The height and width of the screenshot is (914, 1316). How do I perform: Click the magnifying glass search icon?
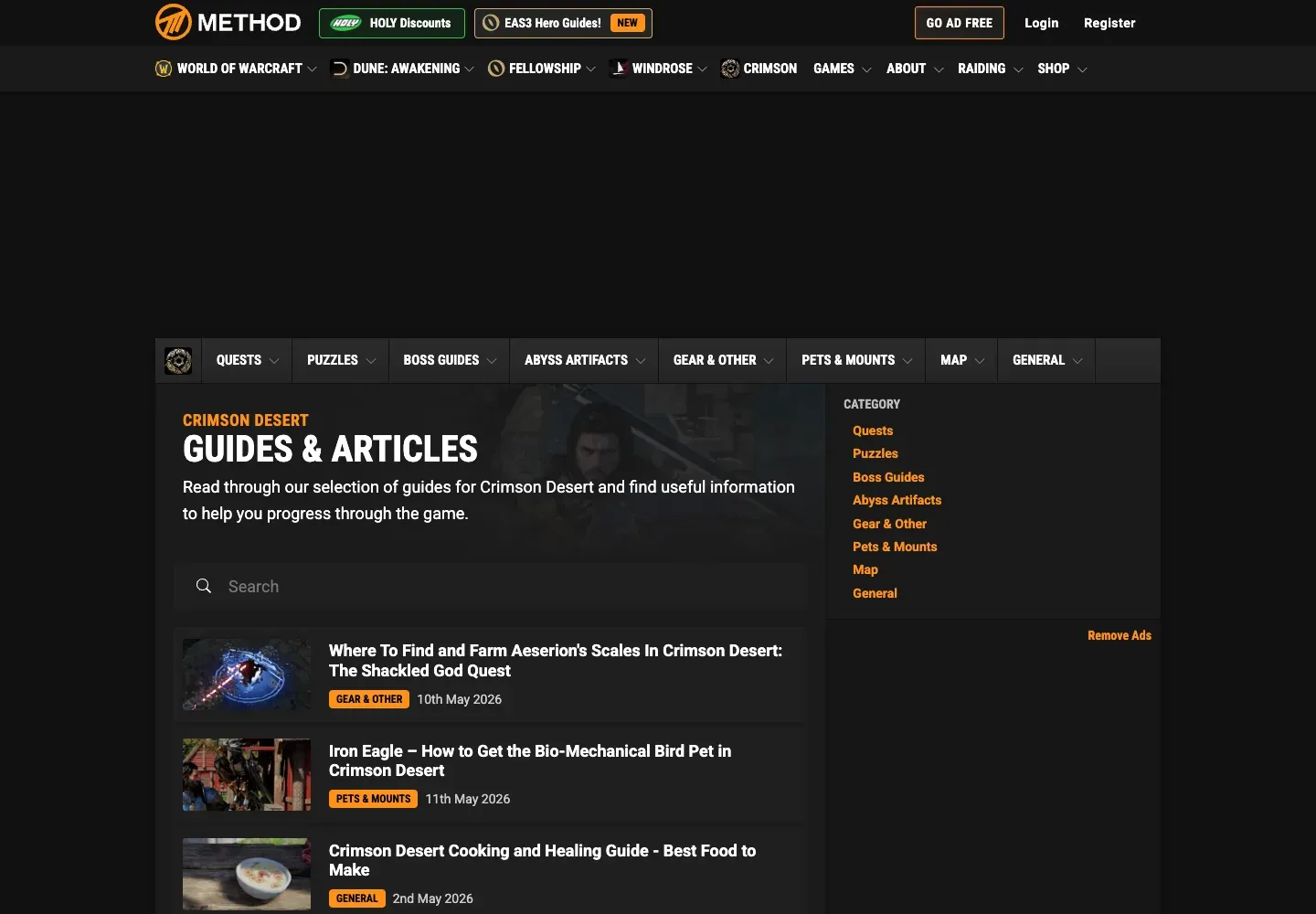(x=204, y=586)
